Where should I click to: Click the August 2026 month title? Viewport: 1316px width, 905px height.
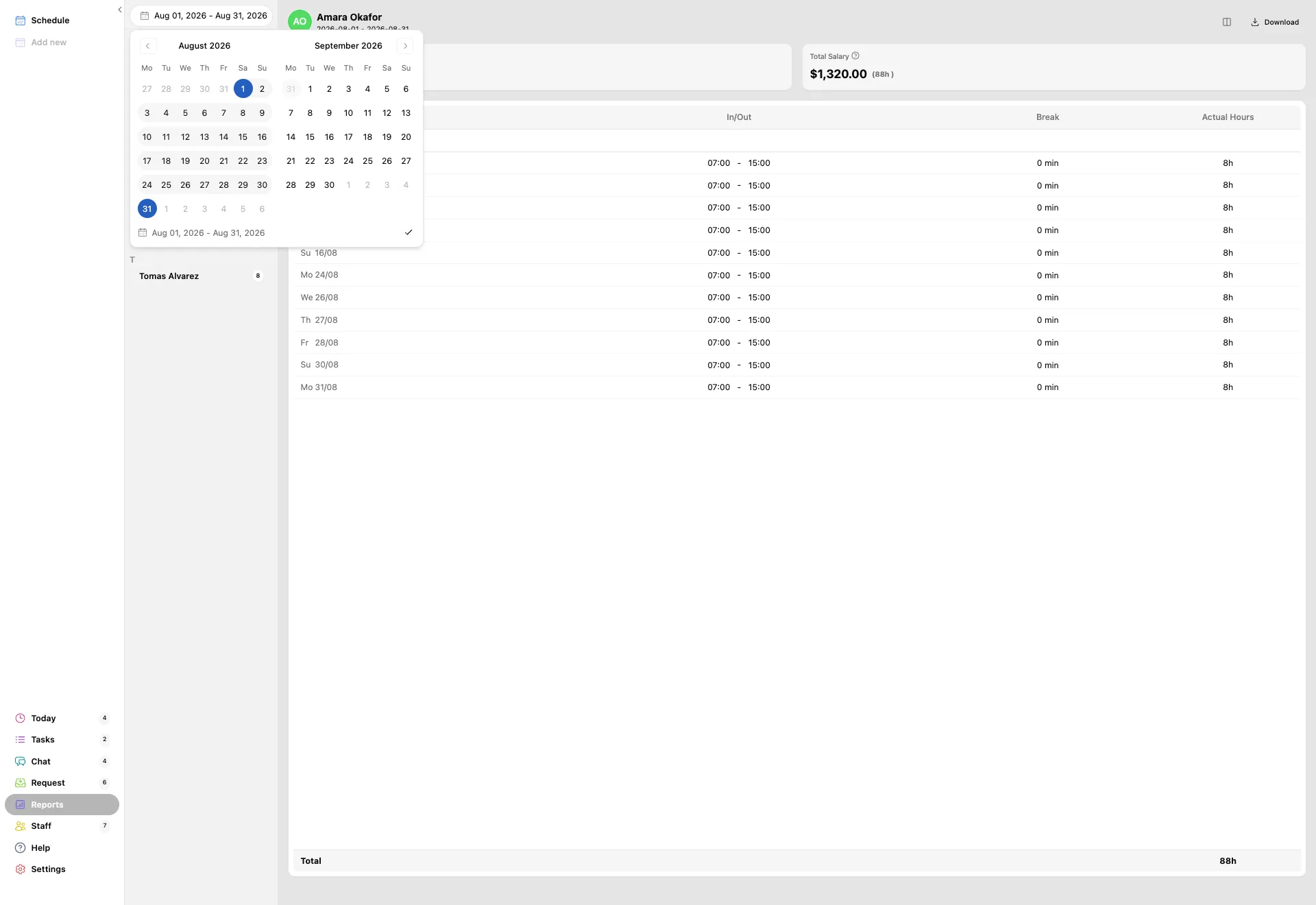(204, 46)
